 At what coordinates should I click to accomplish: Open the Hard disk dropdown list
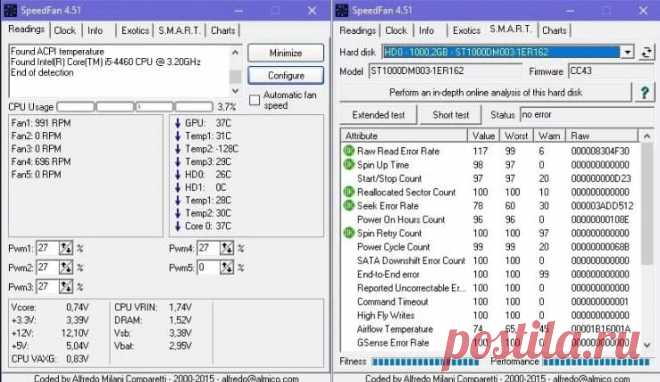coord(627,52)
